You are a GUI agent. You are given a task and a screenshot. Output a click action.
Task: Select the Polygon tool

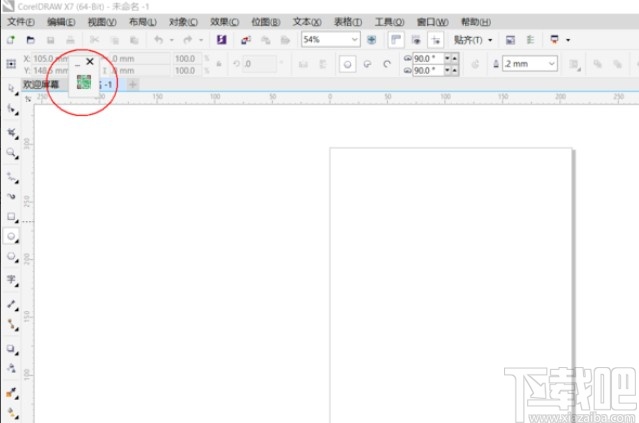pos(11,257)
